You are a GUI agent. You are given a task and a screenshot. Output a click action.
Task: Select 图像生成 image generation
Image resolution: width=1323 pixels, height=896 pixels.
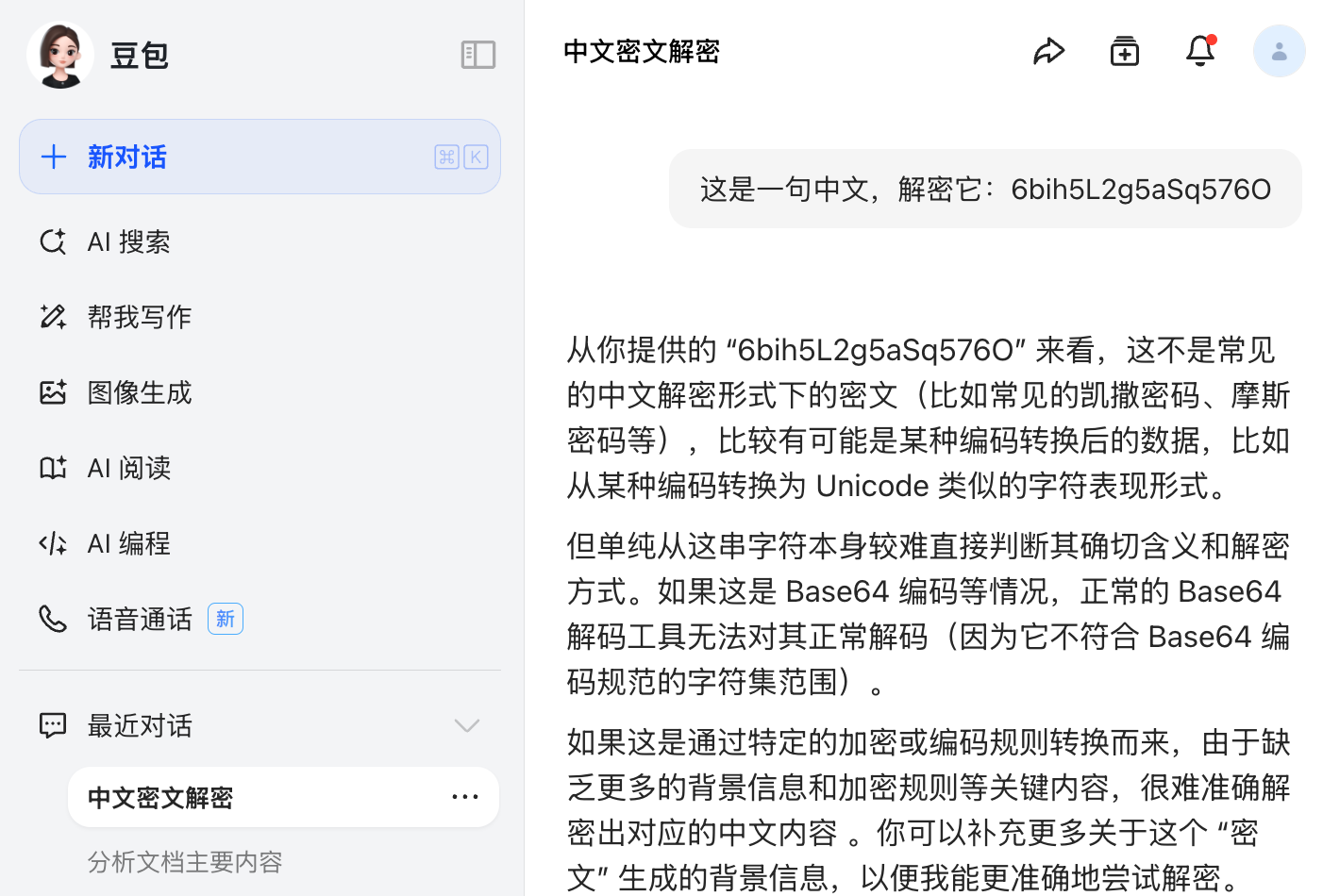click(140, 392)
